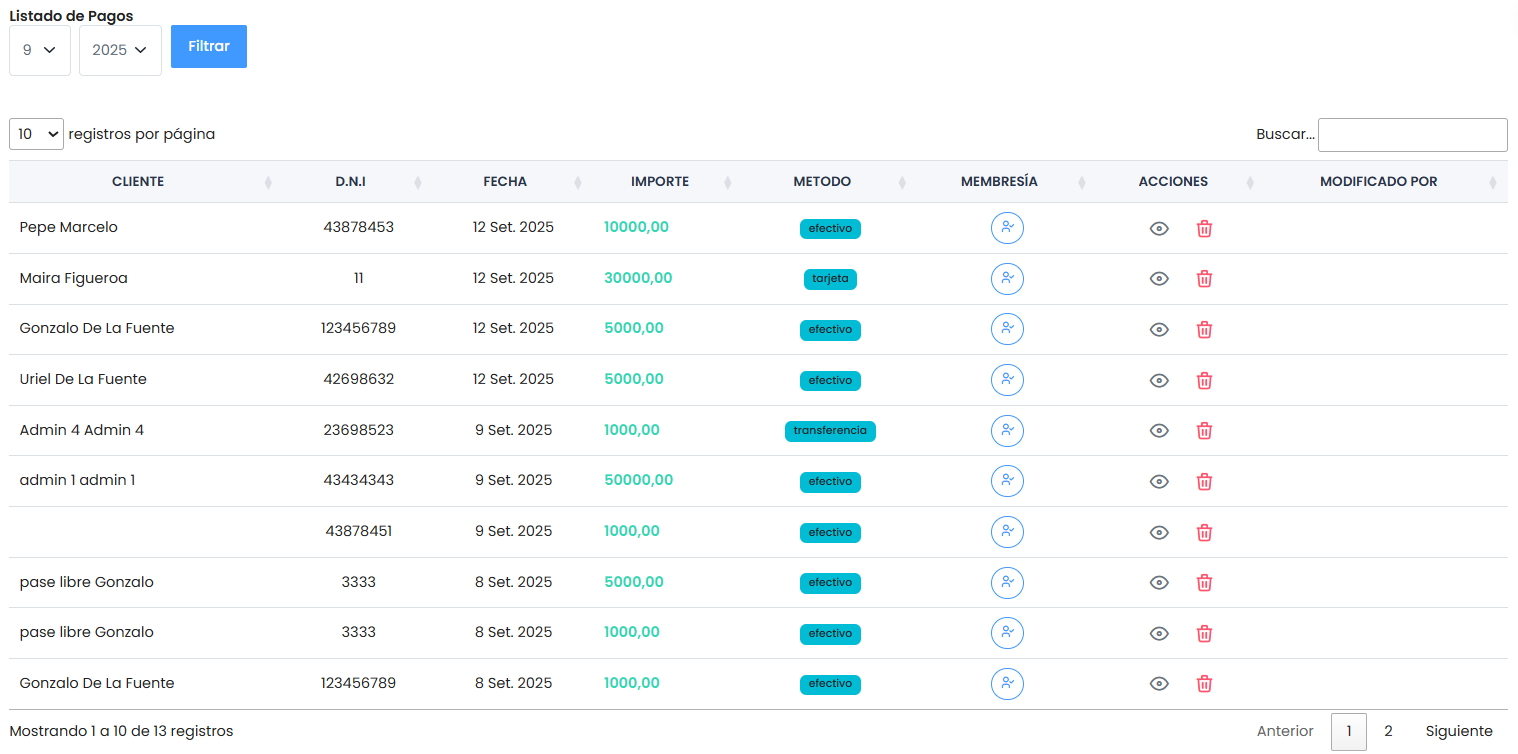1518x754 pixels.
Task: Click the Filtrar button
Action: tap(209, 47)
